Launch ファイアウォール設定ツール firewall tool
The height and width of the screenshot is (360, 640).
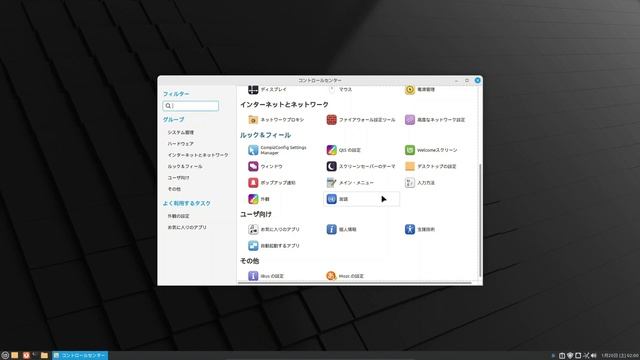coord(361,120)
